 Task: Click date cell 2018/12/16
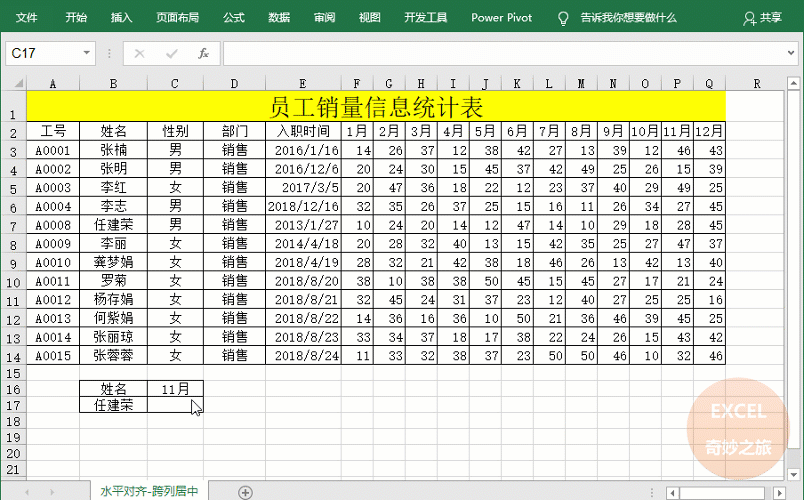pyautogui.click(x=303, y=206)
